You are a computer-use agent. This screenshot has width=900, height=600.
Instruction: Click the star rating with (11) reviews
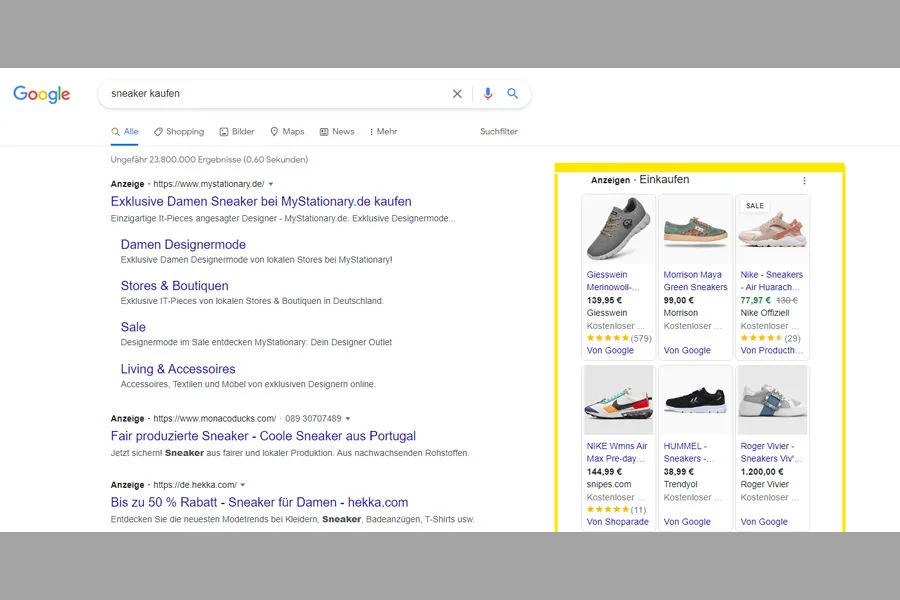(x=616, y=510)
